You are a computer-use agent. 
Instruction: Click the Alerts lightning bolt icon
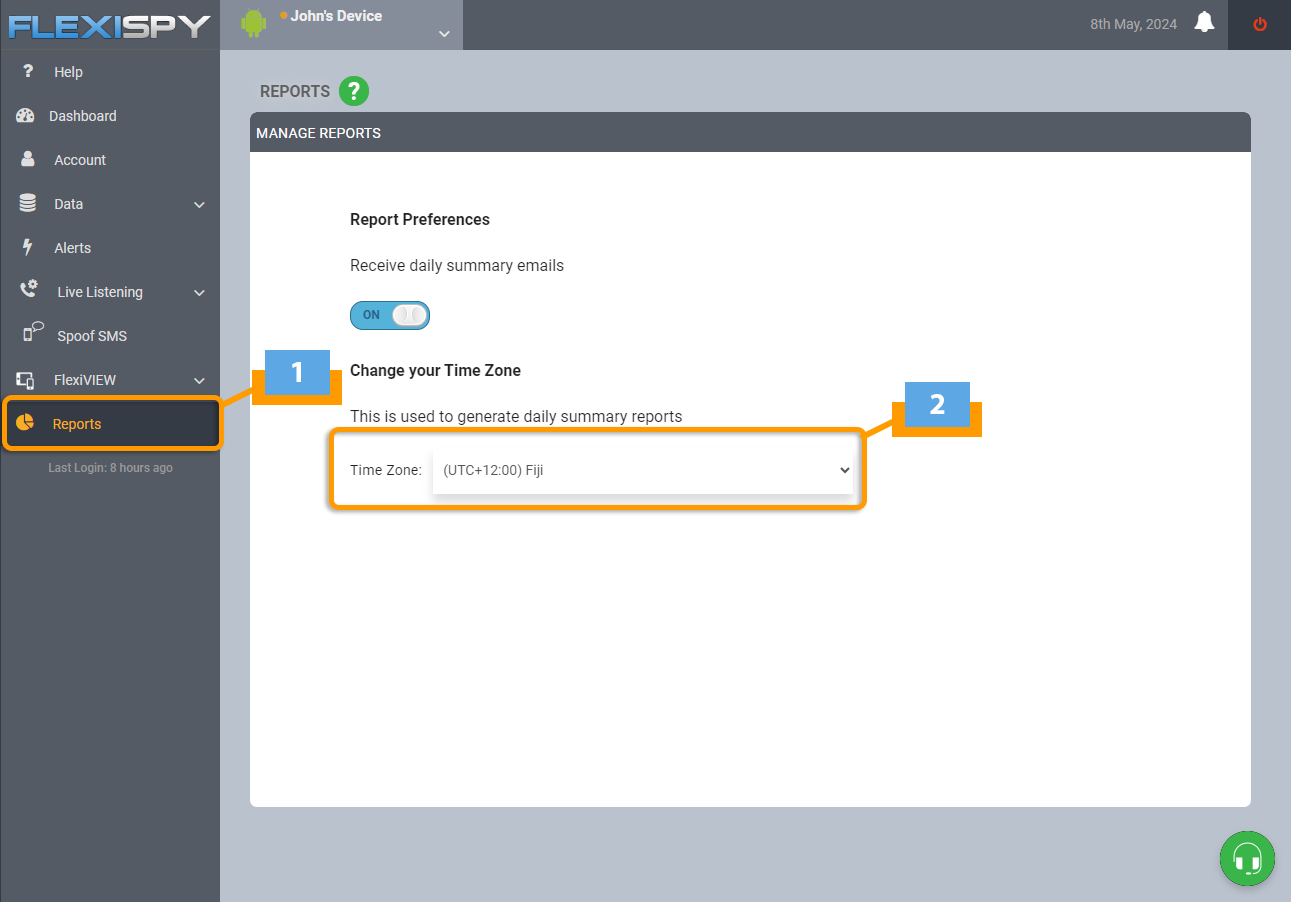pos(28,247)
